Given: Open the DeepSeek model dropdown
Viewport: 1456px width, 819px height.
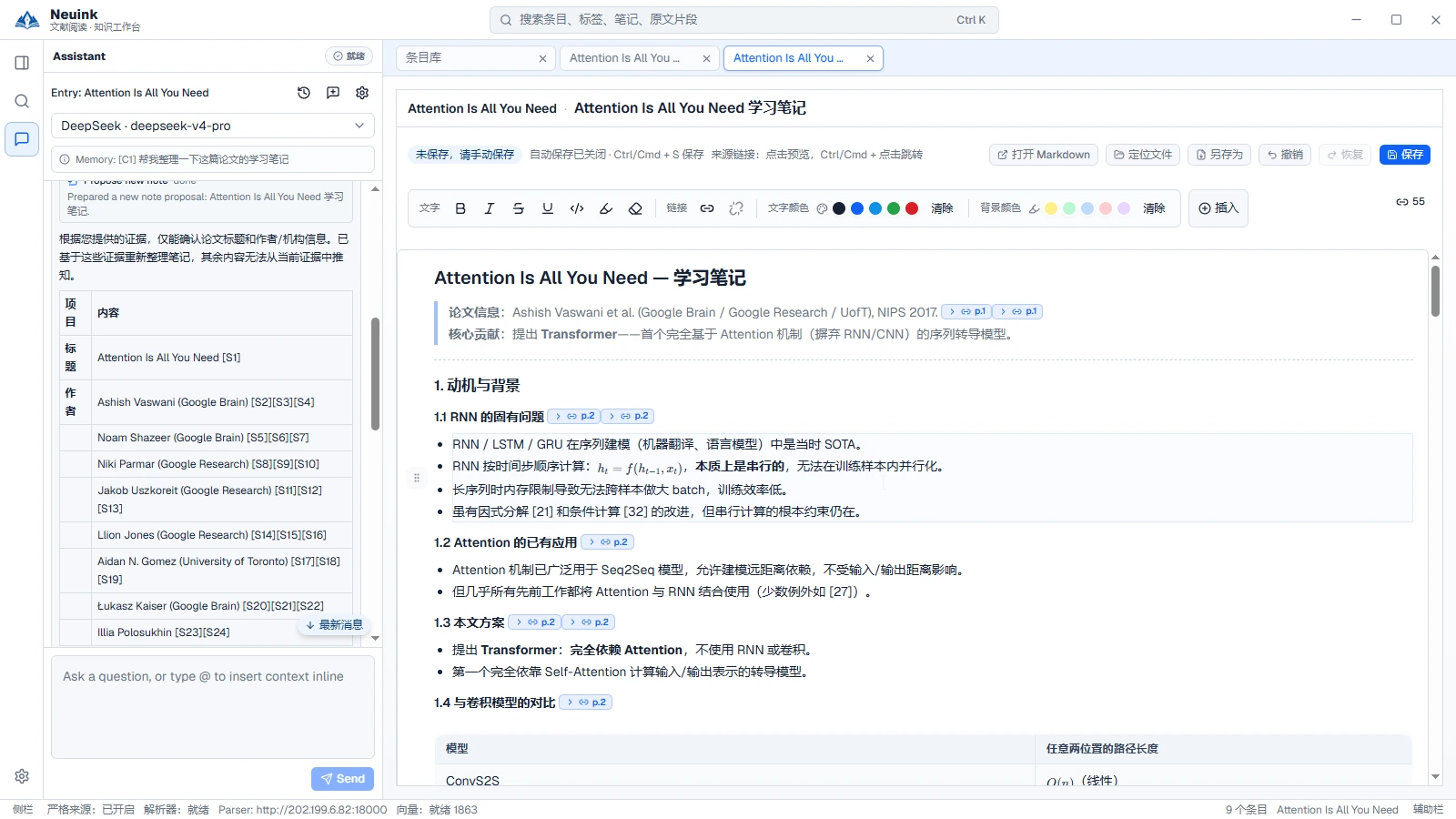Looking at the screenshot, I should click(213, 126).
